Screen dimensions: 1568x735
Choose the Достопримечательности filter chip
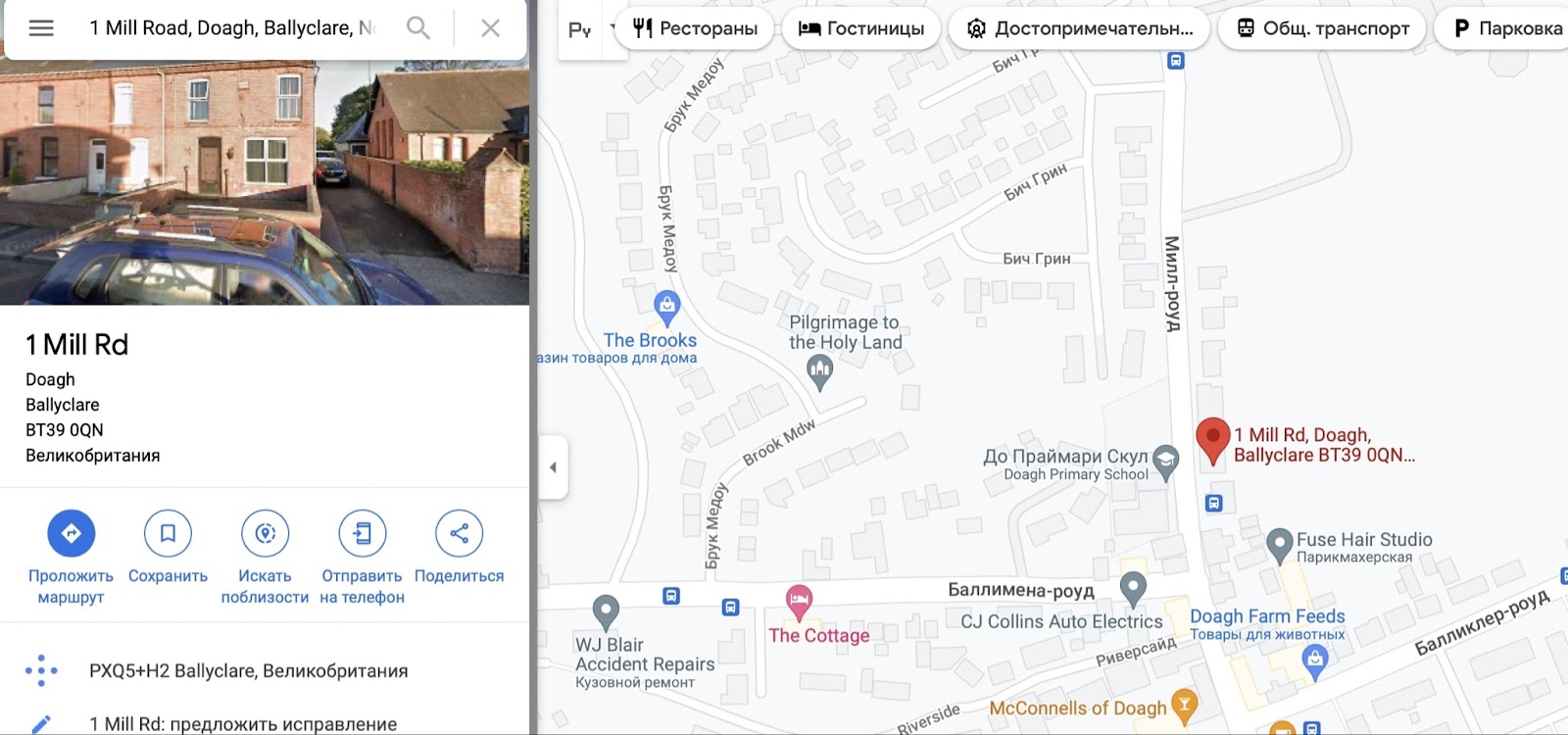coord(1079,28)
